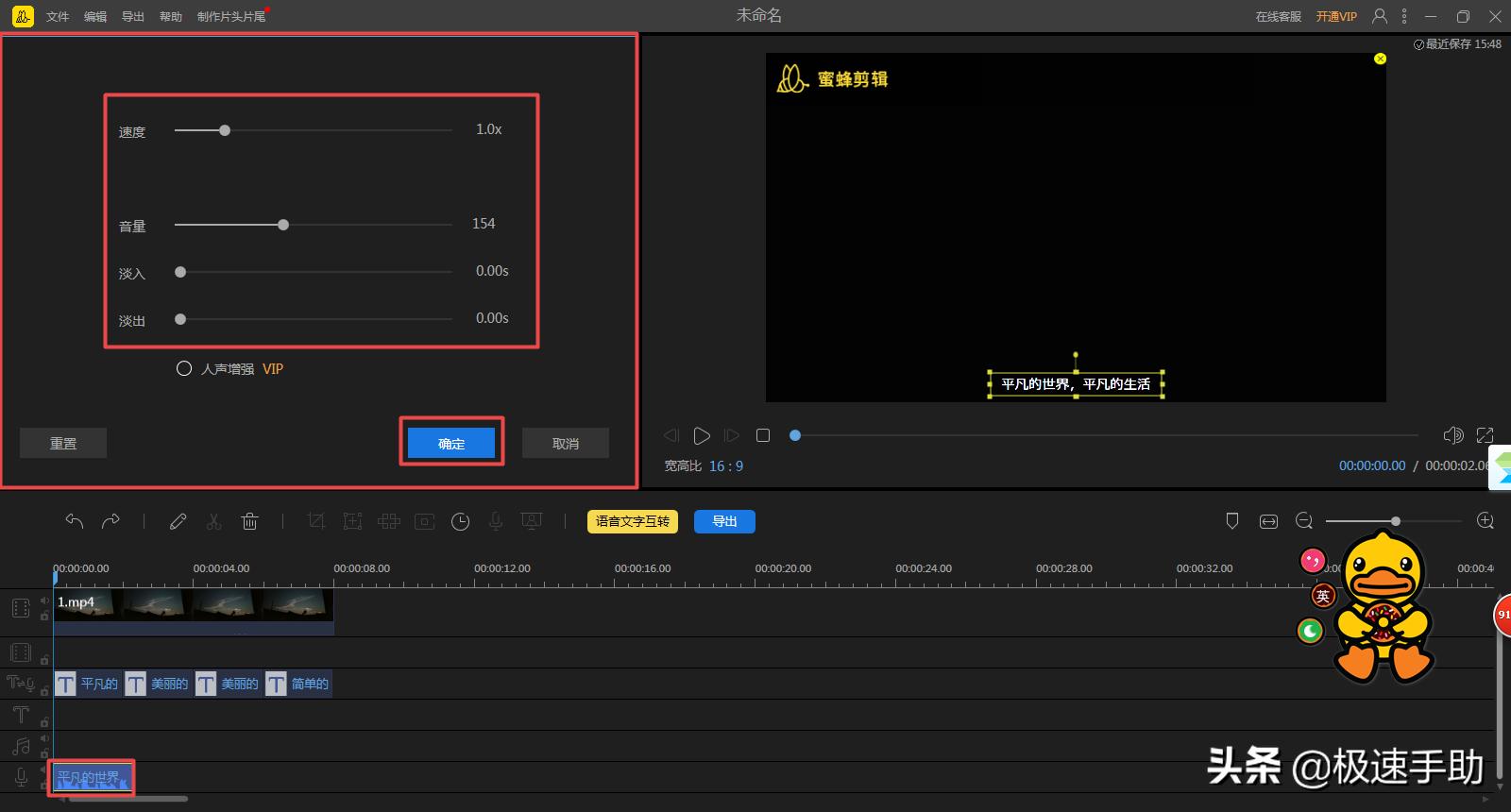Open the user account icon menu
The height and width of the screenshot is (812, 1511).
(1380, 16)
